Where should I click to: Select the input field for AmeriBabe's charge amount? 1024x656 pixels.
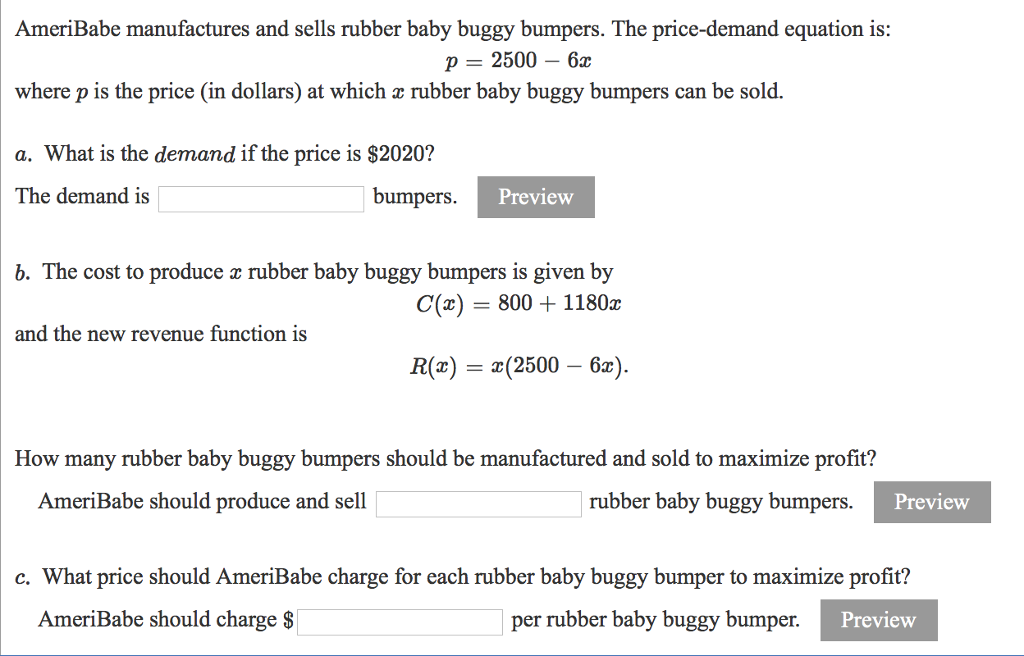[400, 621]
